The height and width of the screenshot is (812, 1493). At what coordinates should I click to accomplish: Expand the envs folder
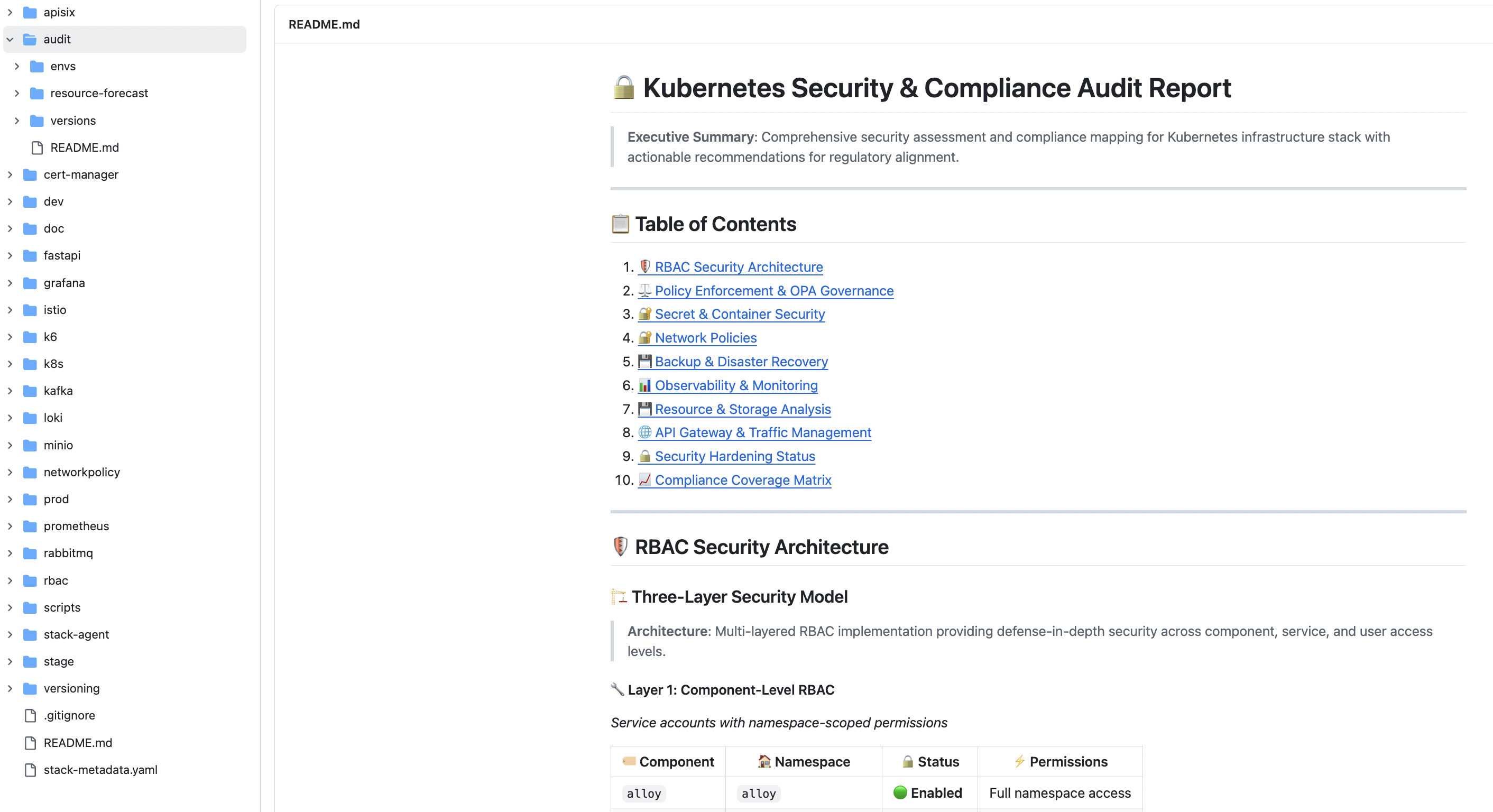click(x=16, y=66)
